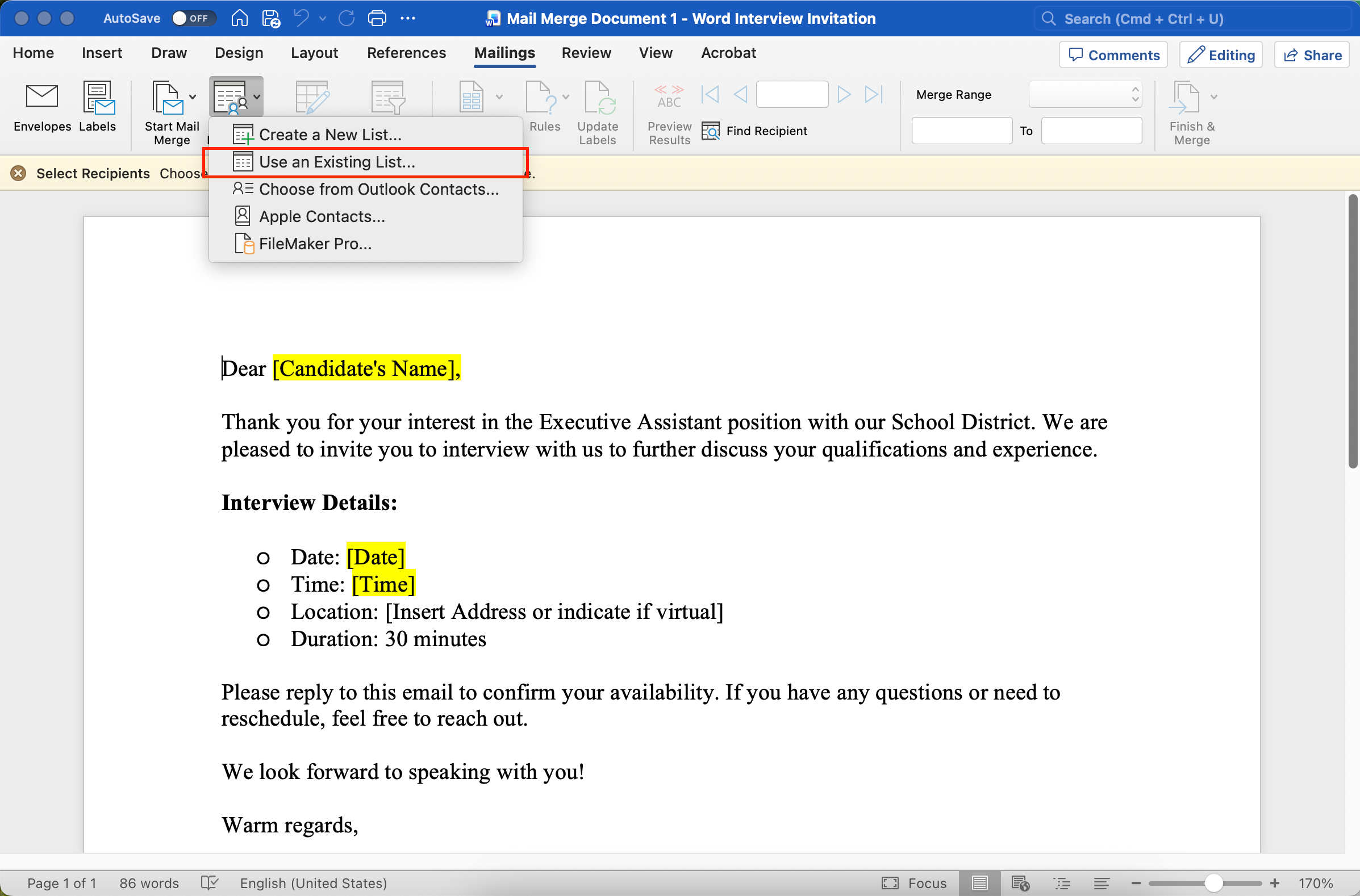Image resolution: width=1360 pixels, height=896 pixels.
Task: Switch to Web Layout view icon
Action: click(1020, 883)
